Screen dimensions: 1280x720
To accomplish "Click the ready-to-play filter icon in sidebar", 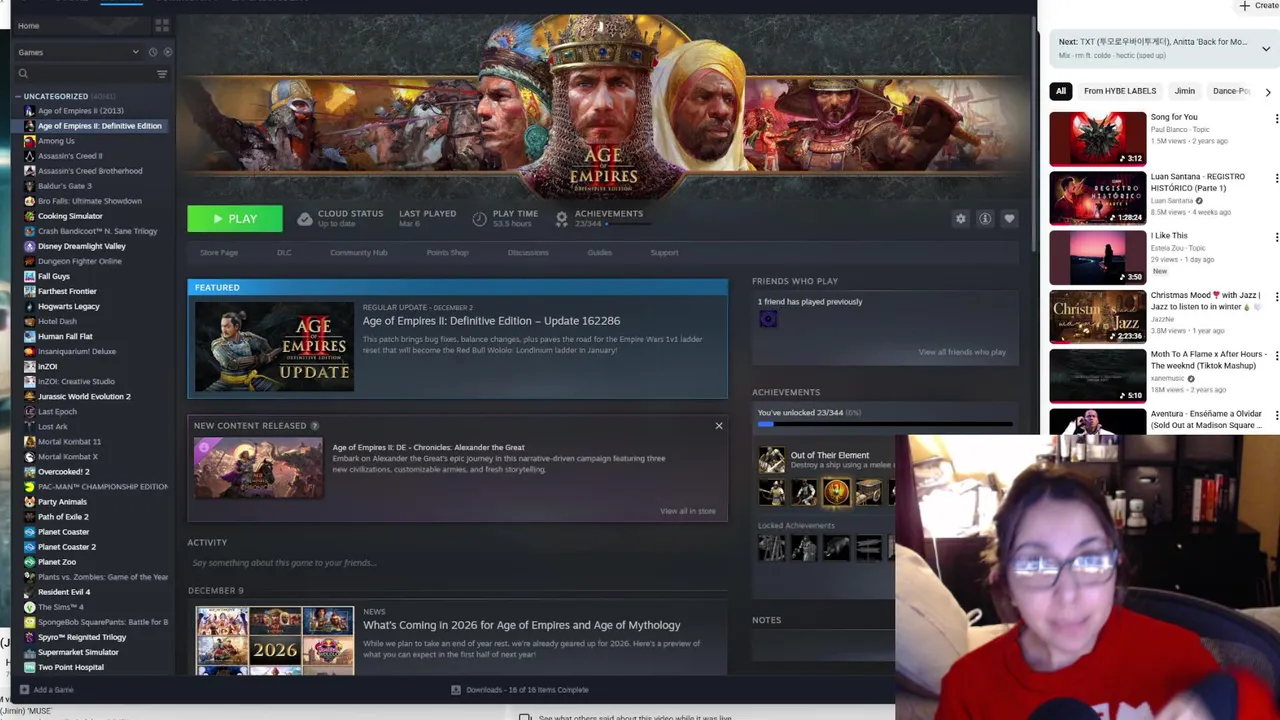I will pos(167,52).
